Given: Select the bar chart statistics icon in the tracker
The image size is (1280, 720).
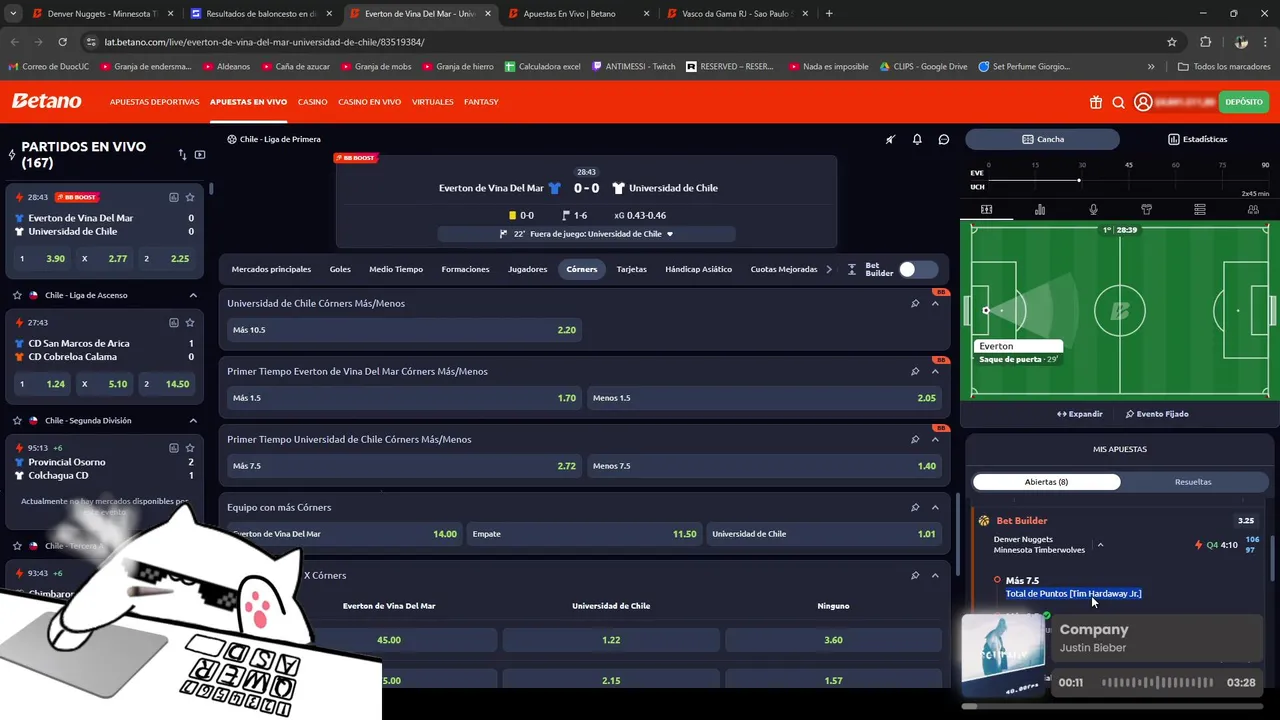Looking at the screenshot, I should pyautogui.click(x=1040, y=209).
